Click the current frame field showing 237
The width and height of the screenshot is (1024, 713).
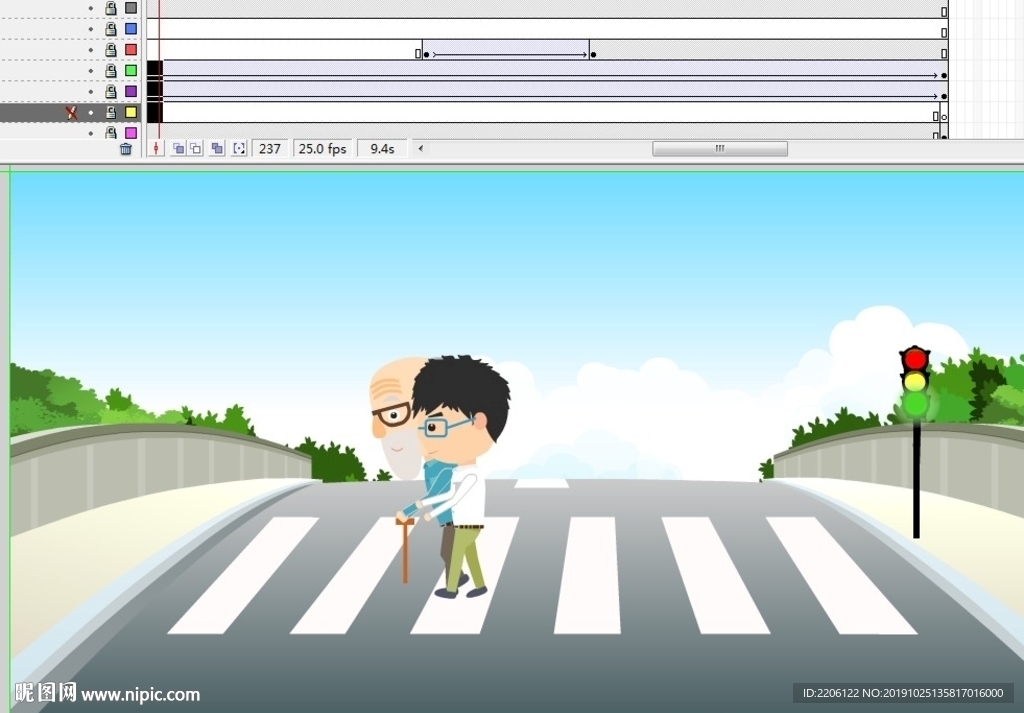point(270,149)
